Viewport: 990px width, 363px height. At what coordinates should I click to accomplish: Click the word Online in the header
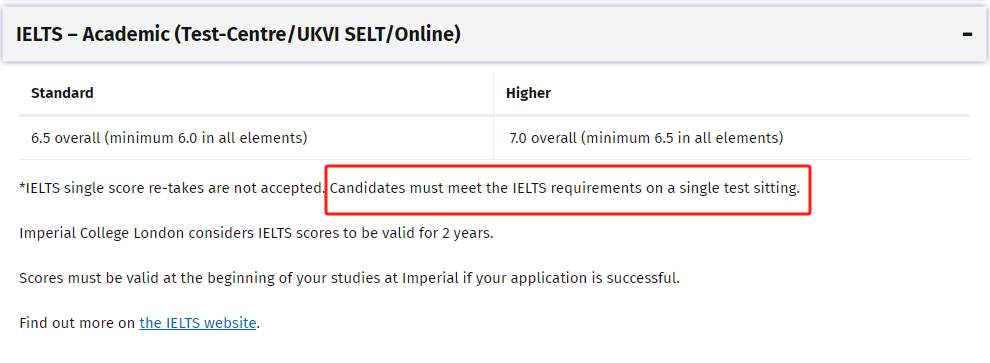click(x=424, y=34)
